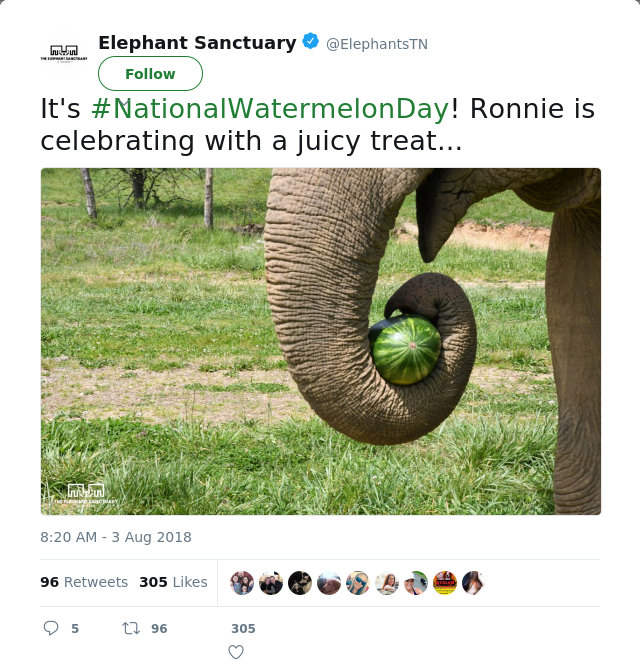Open the 8:20 AM 3 Aug 2018 timestamp

pos(116,537)
